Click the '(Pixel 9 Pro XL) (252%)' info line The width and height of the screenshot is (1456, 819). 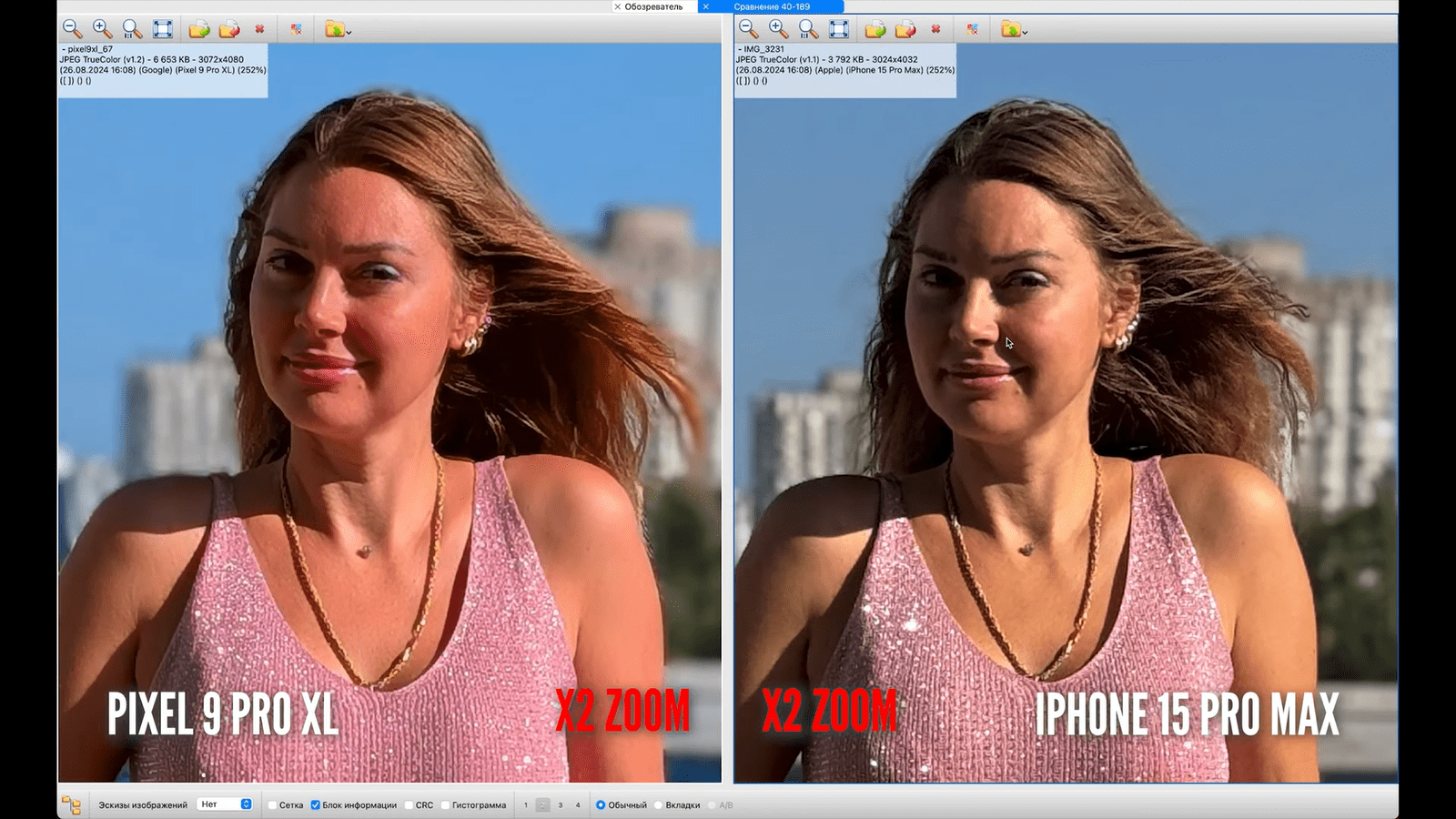[221, 70]
